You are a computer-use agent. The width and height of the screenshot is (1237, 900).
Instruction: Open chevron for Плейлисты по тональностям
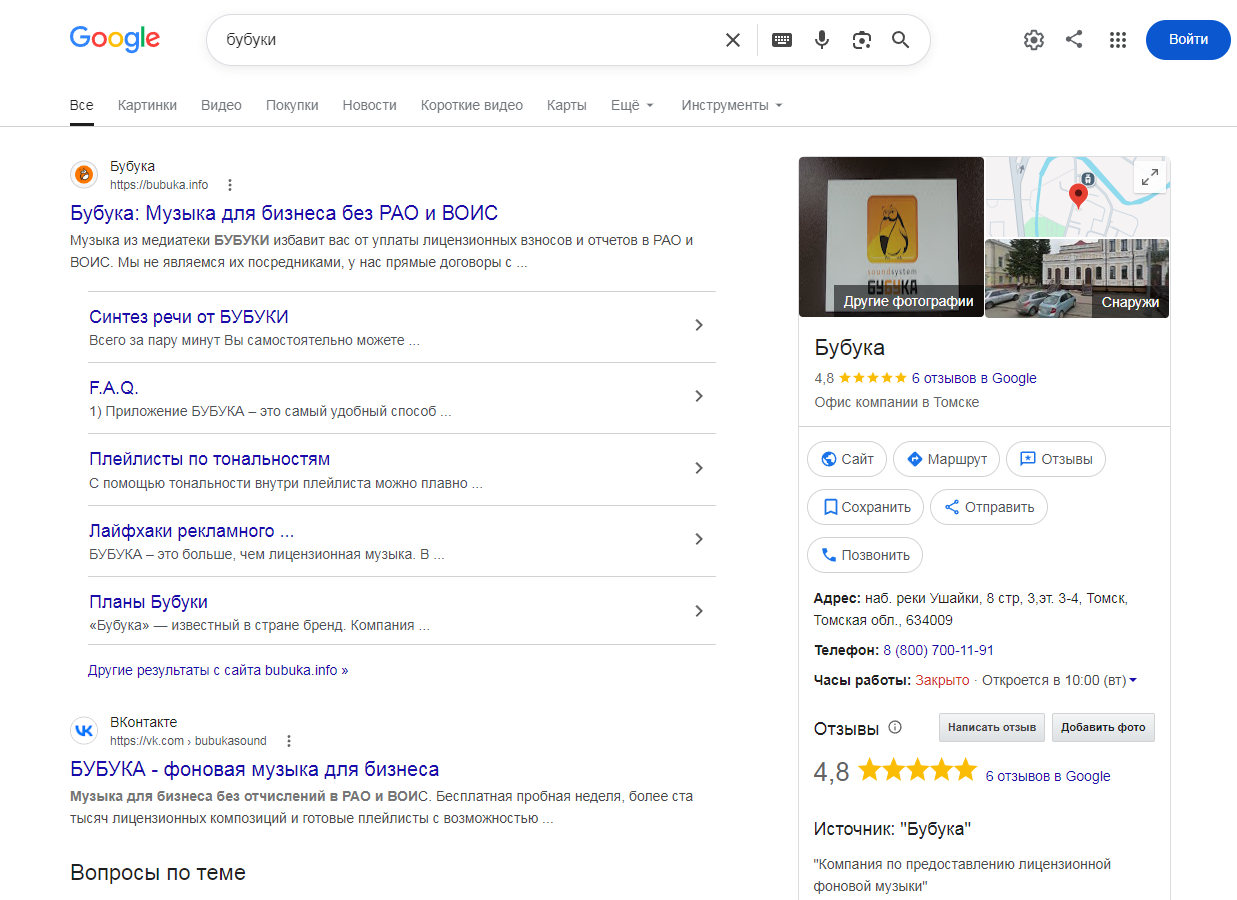pos(699,468)
